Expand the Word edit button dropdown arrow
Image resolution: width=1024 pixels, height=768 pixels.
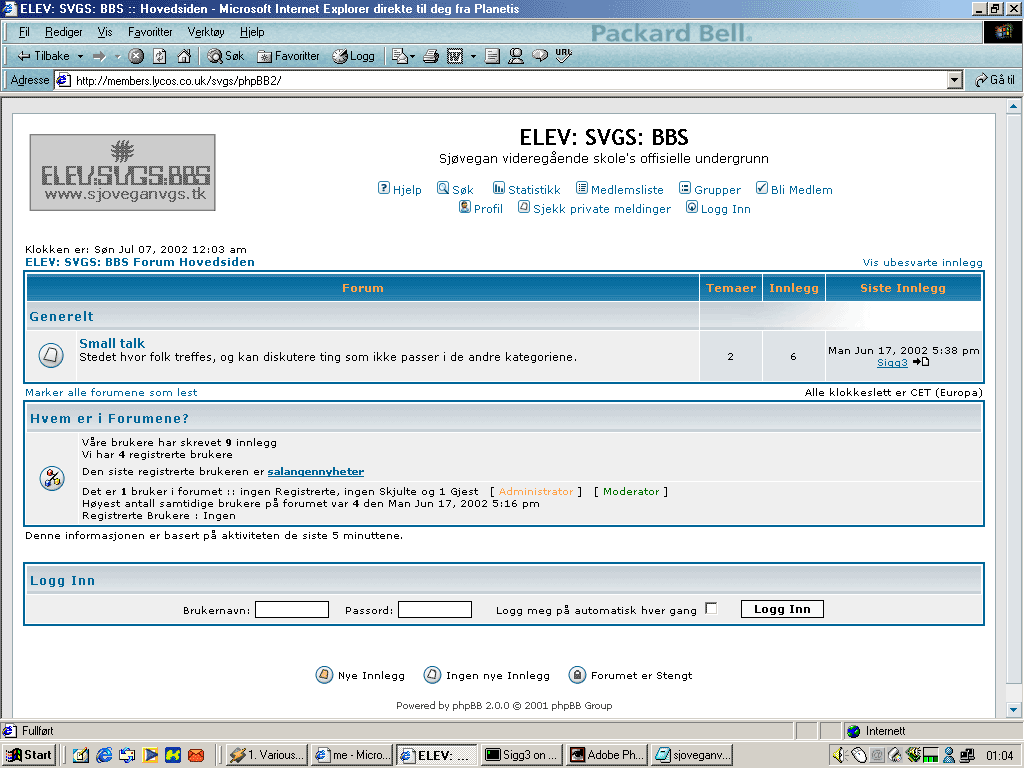(473, 56)
